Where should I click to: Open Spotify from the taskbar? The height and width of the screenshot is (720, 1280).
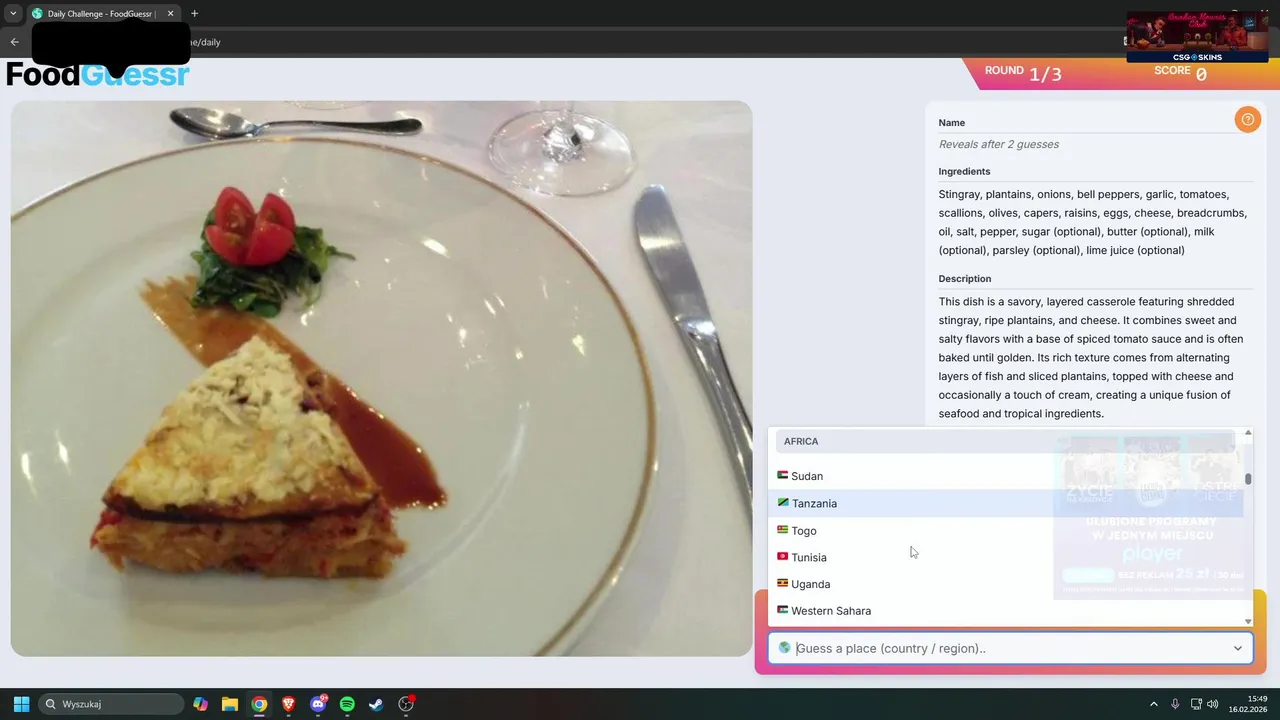[347, 704]
